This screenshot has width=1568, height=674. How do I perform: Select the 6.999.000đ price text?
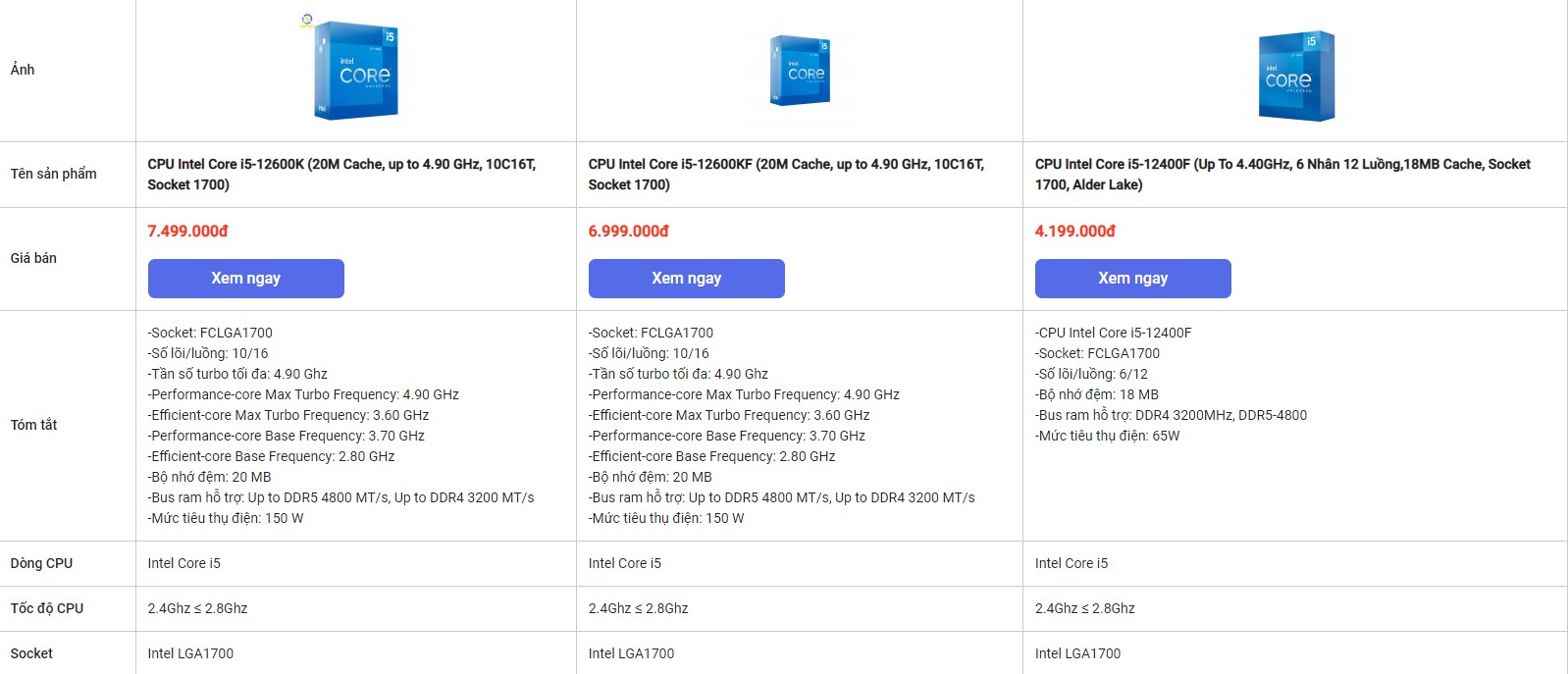(629, 232)
